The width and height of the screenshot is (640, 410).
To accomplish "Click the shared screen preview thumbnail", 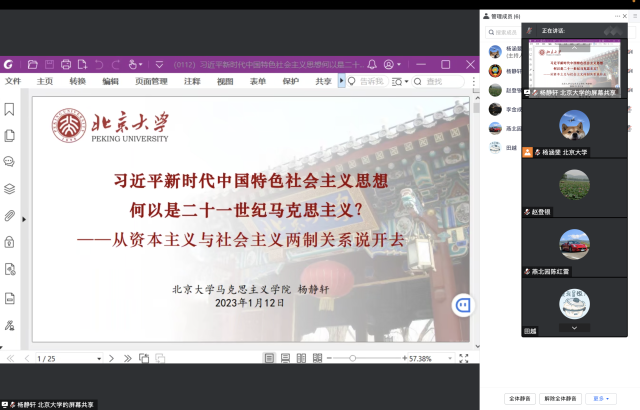I will (574, 68).
